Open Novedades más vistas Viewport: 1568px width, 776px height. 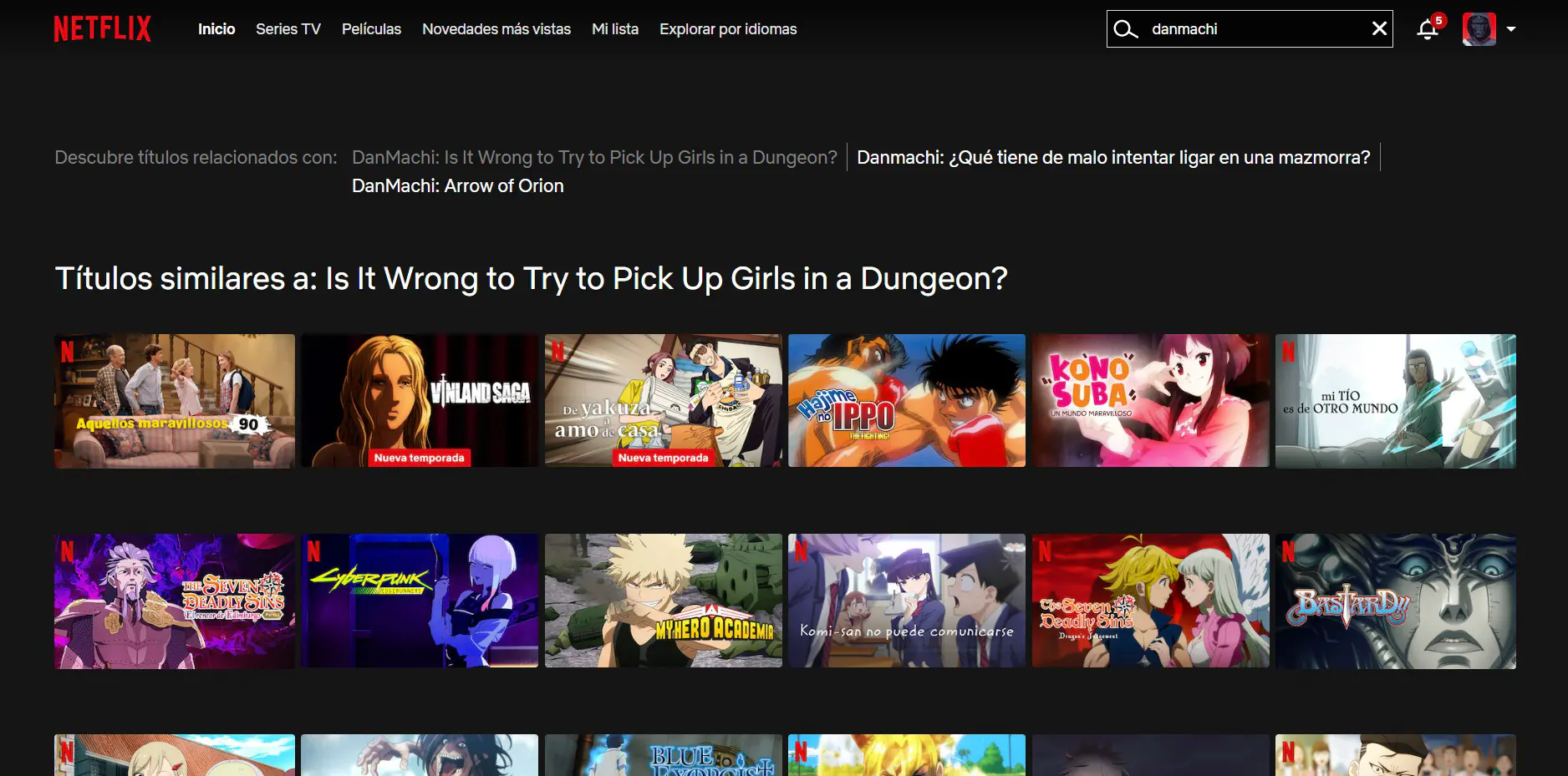click(x=496, y=29)
